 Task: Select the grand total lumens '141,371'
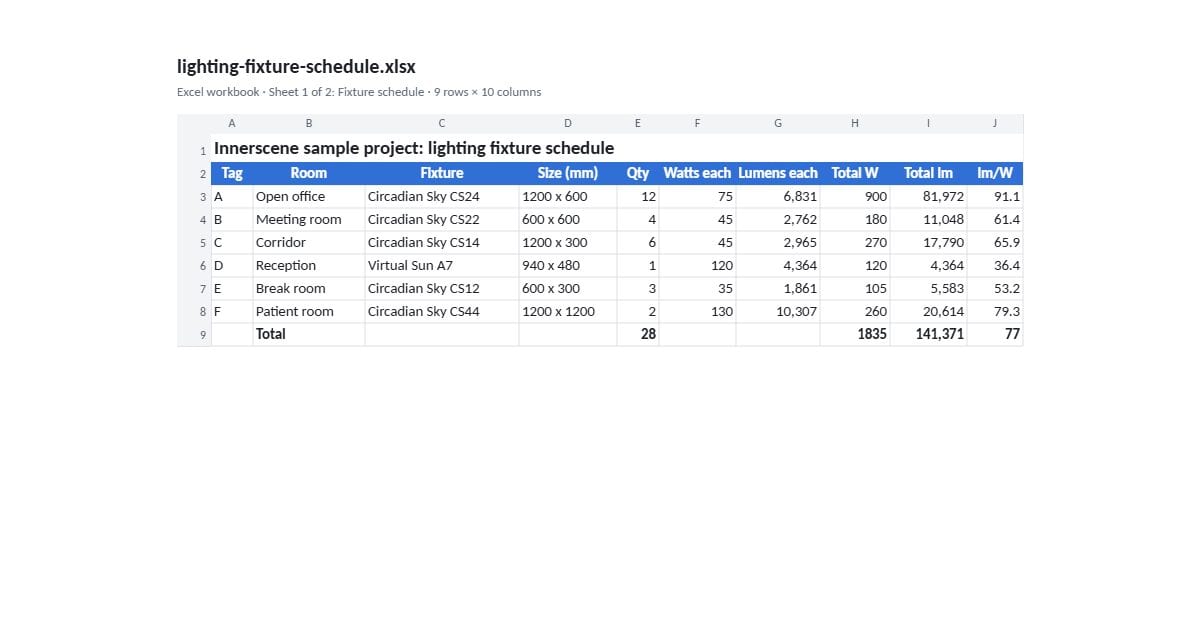929,335
